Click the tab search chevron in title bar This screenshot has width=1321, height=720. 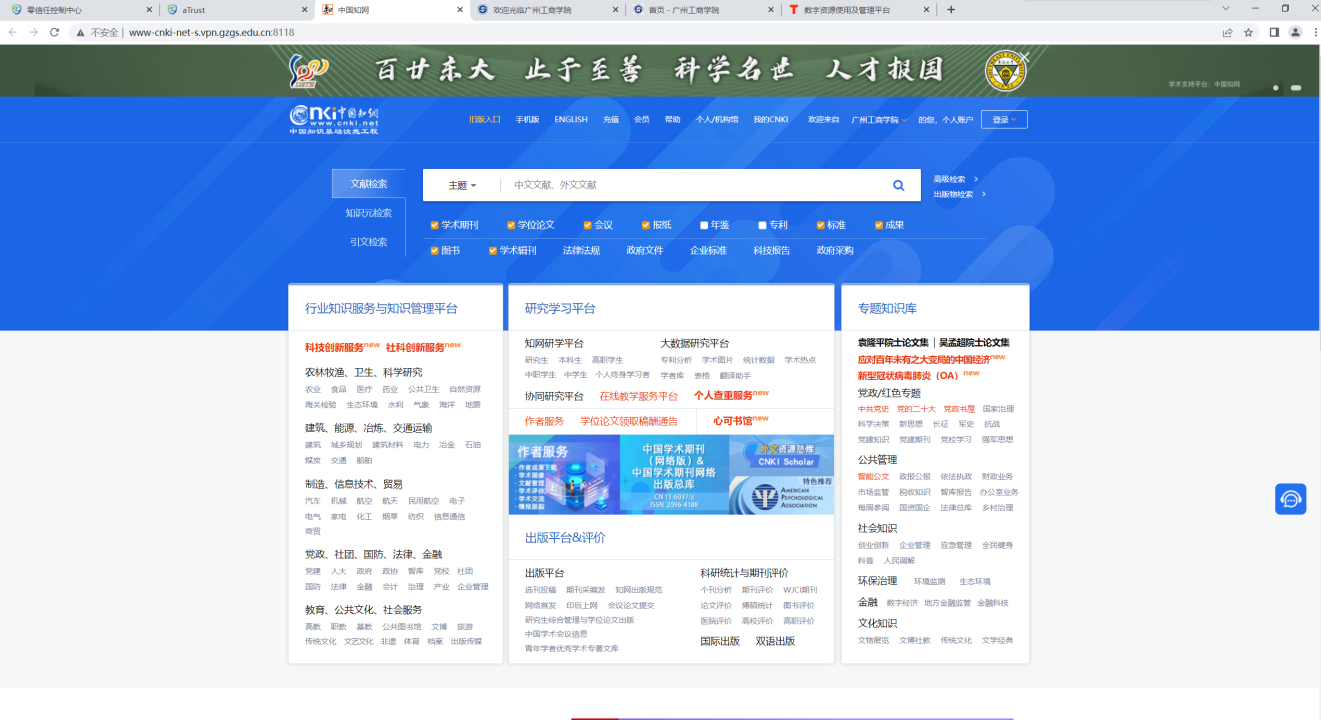pyautogui.click(x=1227, y=8)
